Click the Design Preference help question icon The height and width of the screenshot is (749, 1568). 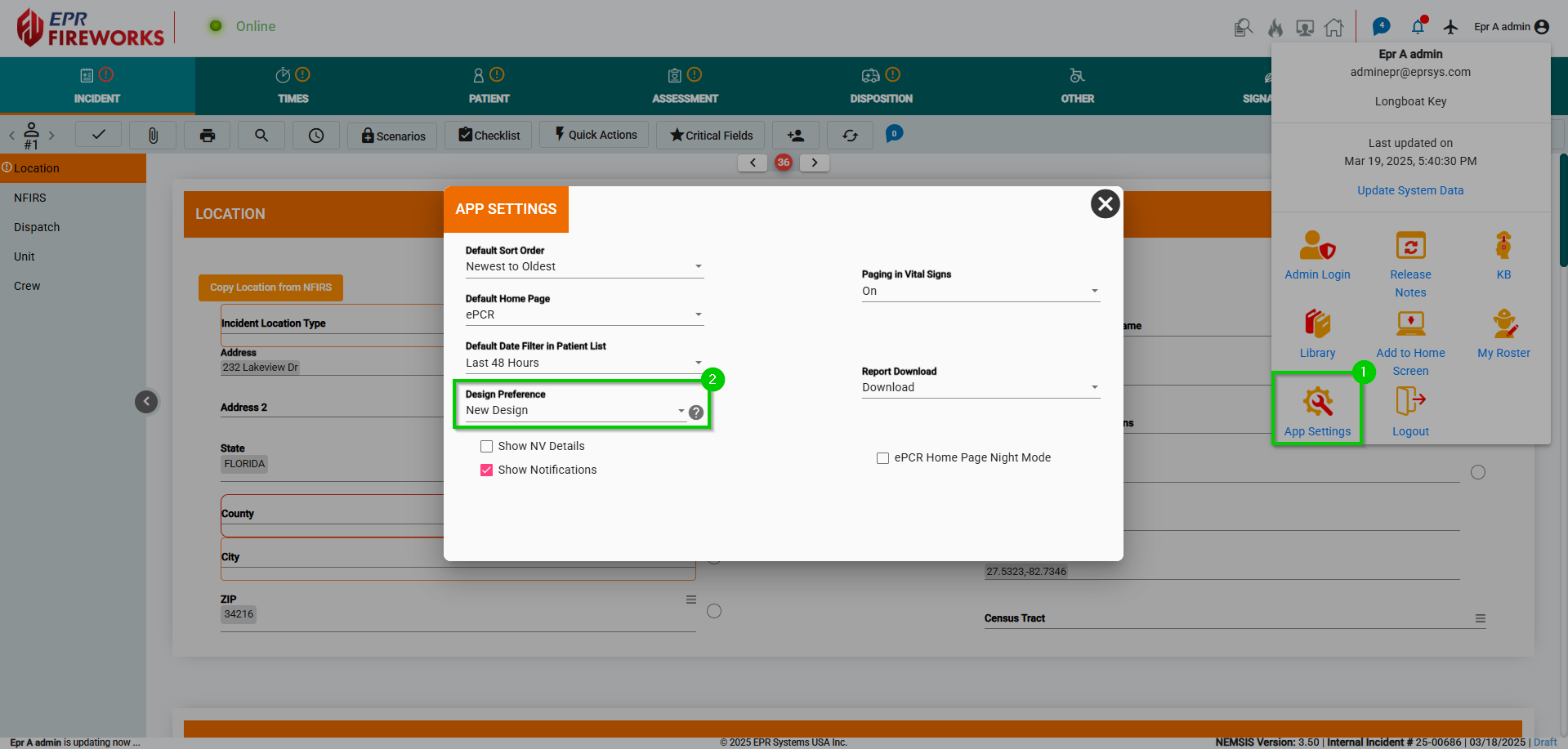(696, 412)
